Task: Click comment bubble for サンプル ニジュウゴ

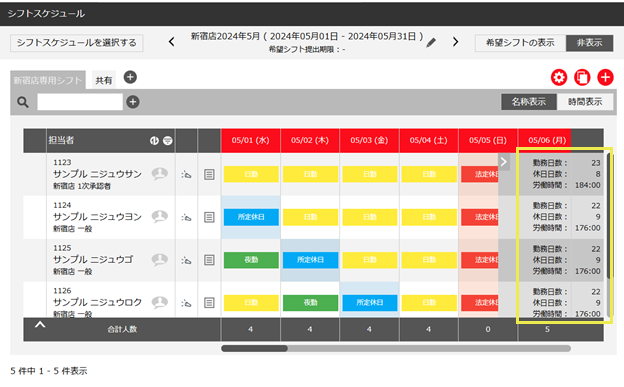Action: [159, 260]
